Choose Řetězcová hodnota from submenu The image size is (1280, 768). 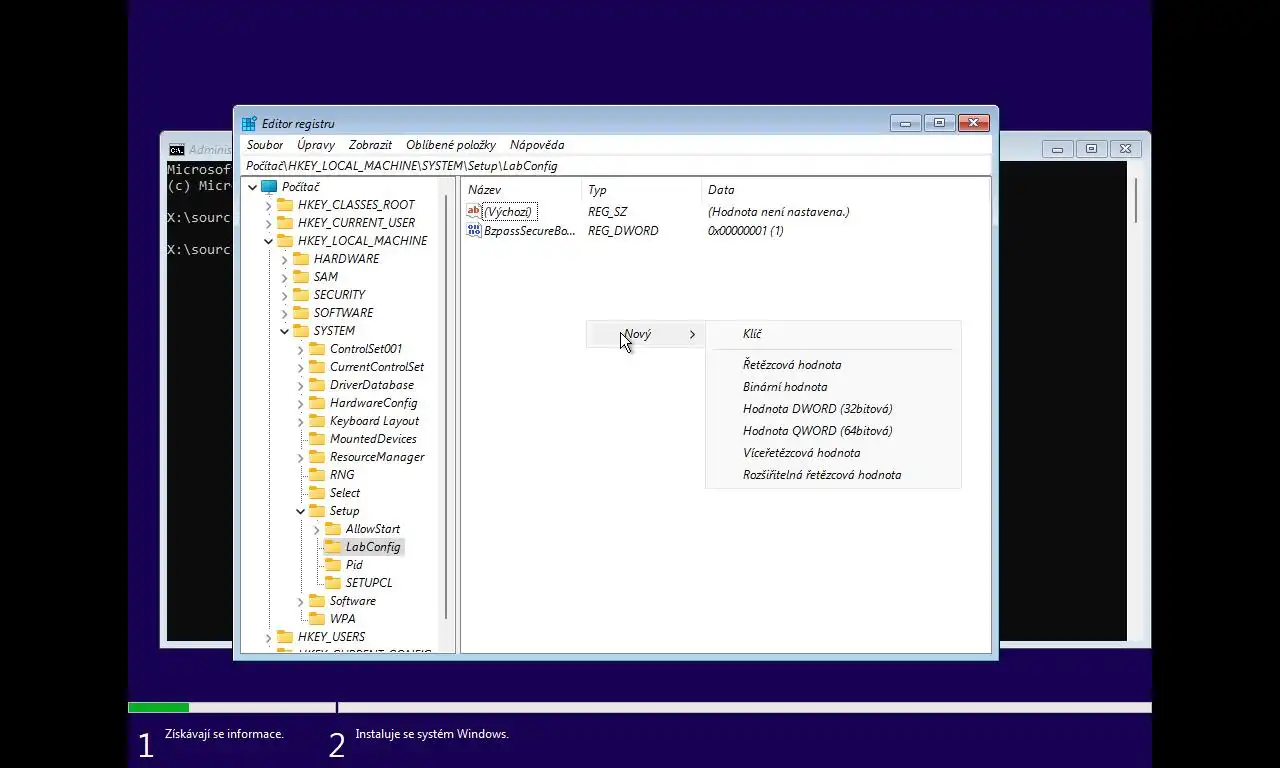833,365
